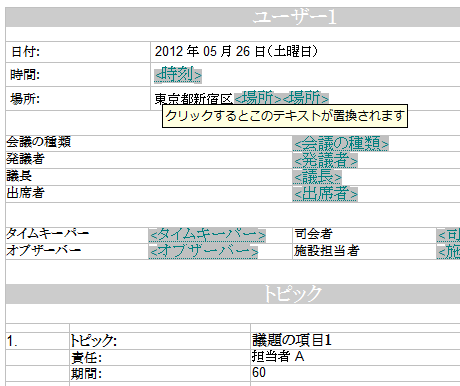Click the 時間: label cell
This screenshot has width=460, height=386.
click(78, 75)
